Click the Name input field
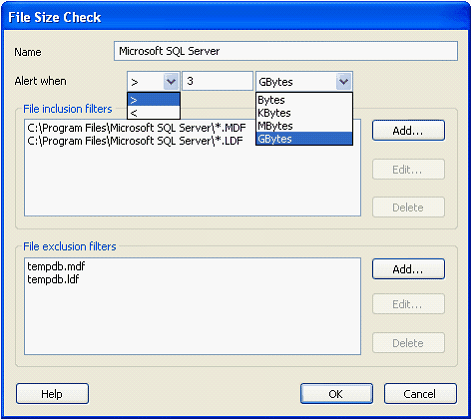The width and height of the screenshot is (472, 420). (286, 51)
